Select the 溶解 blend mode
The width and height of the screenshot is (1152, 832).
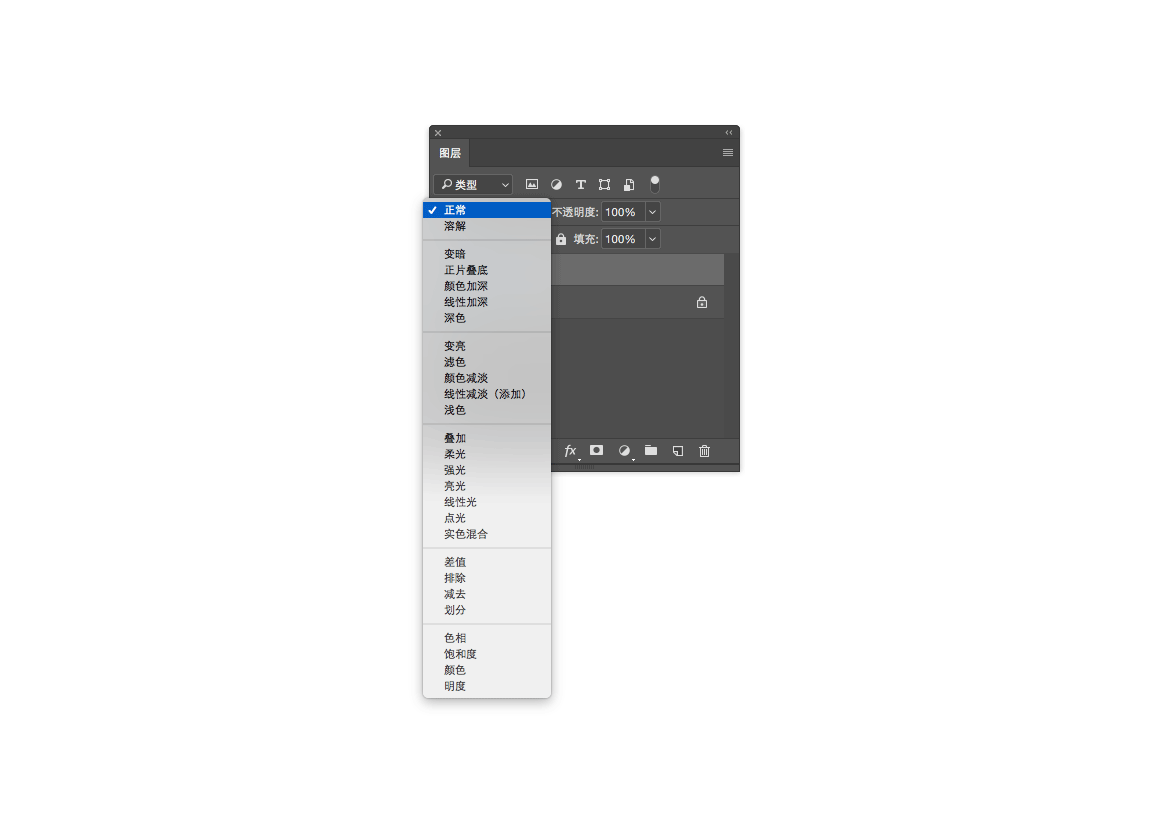455,226
